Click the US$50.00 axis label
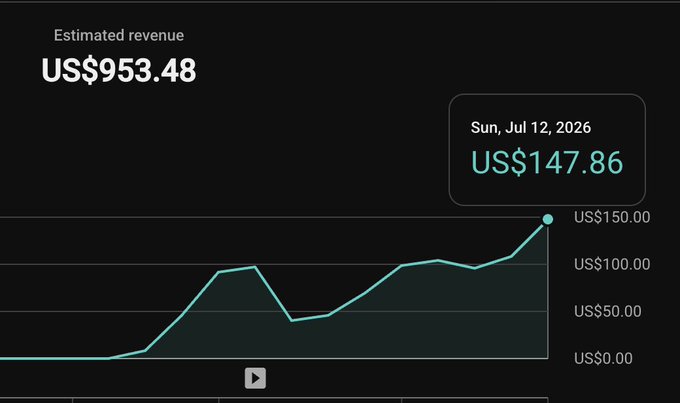 click(x=608, y=311)
